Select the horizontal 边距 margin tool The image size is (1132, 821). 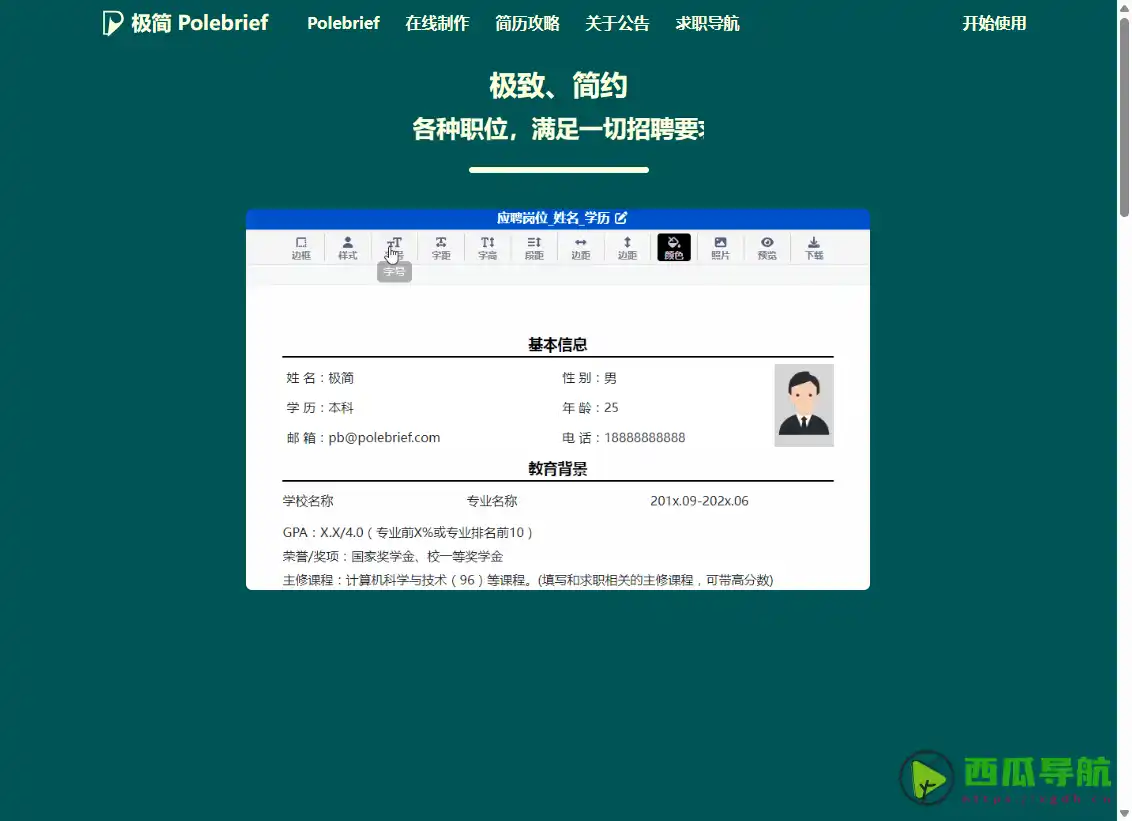580,247
